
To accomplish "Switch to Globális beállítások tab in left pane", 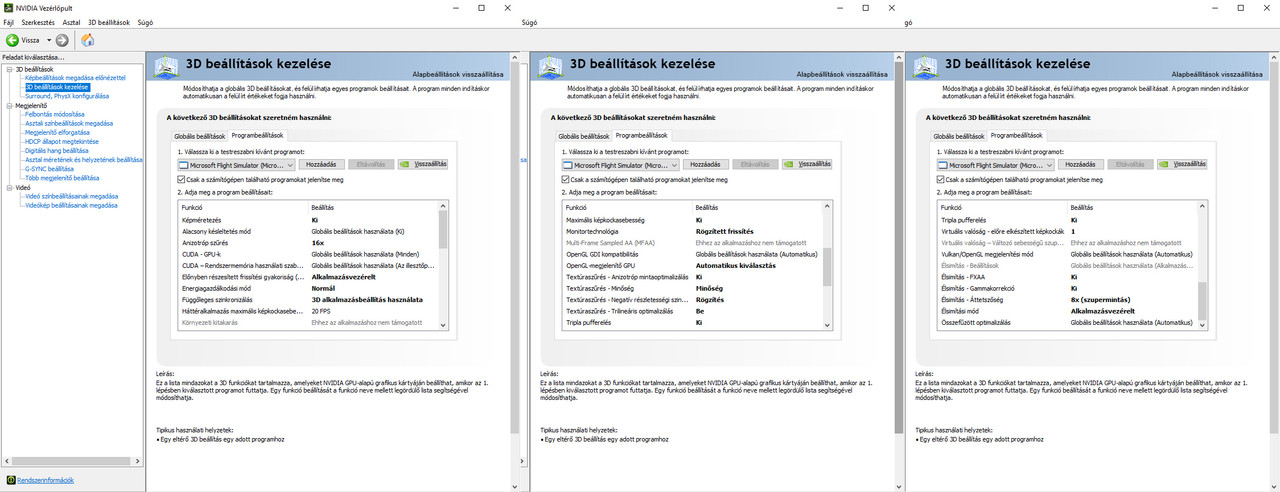I will (x=199, y=135).
